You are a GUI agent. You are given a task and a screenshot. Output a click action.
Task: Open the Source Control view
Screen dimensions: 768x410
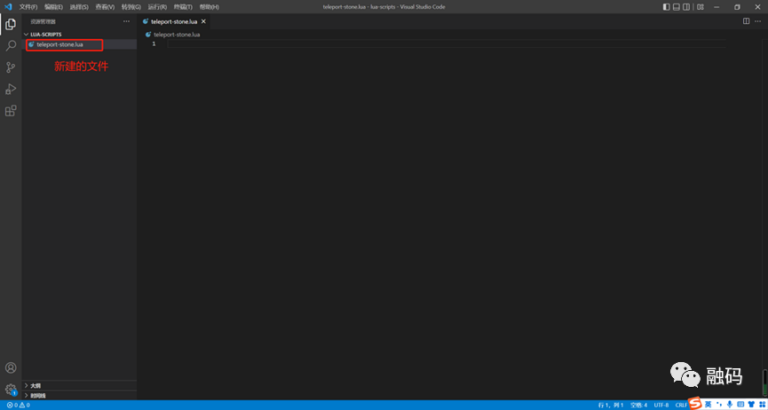[x=11, y=68]
